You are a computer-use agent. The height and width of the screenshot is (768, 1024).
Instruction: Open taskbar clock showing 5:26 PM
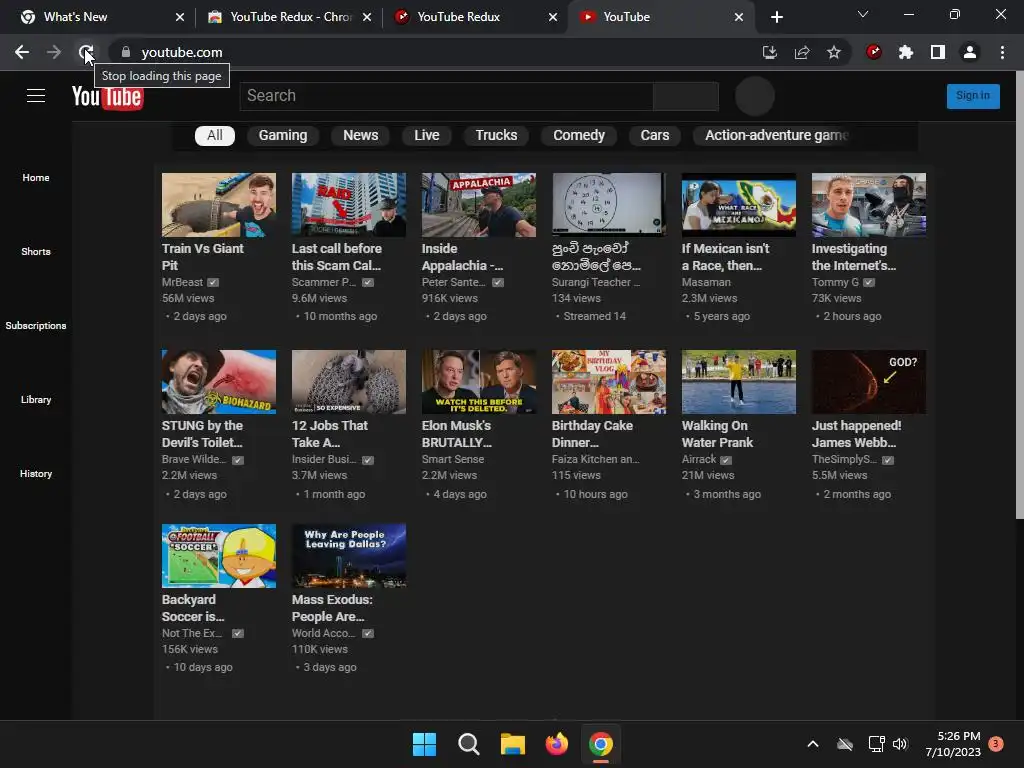pyautogui.click(x=953, y=744)
